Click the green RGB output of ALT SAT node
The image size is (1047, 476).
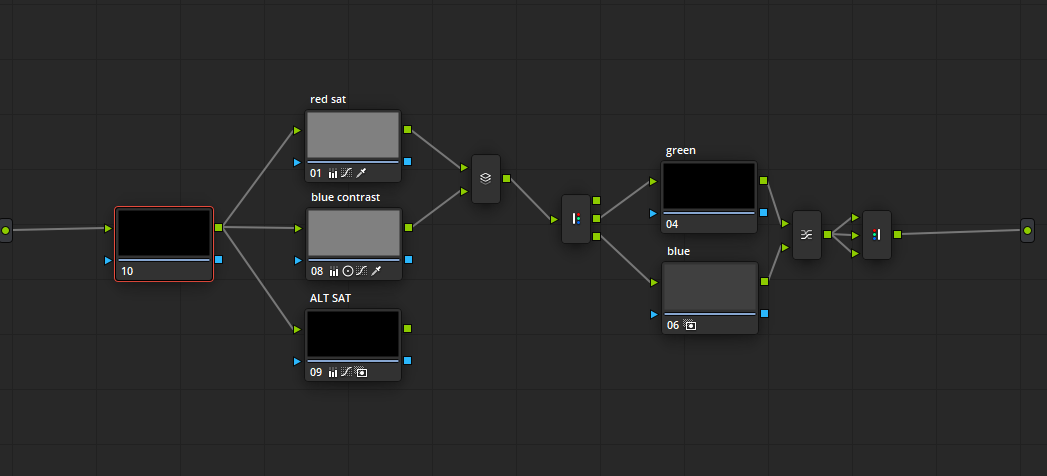(407, 328)
